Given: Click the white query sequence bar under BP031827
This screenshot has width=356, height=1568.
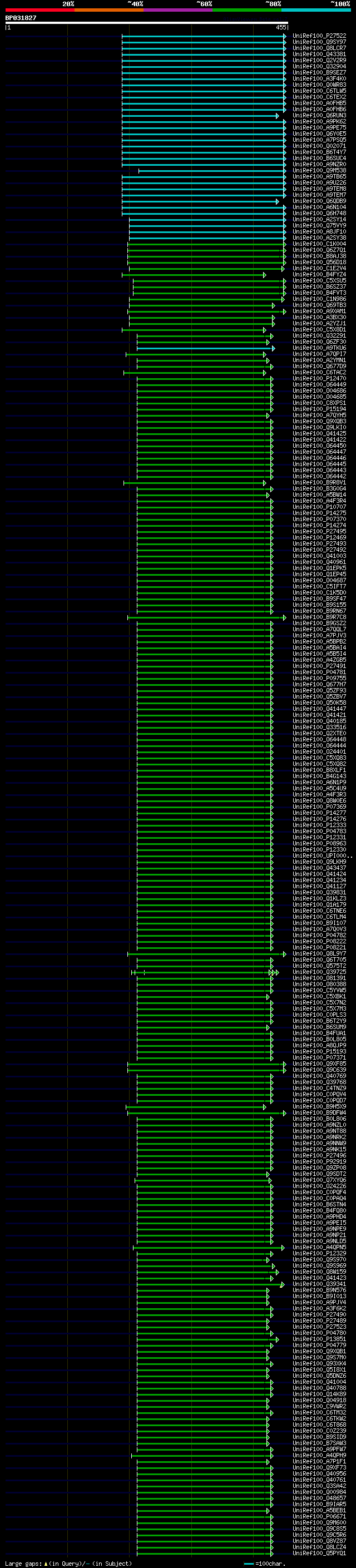Looking at the screenshot, I should pos(147,22).
